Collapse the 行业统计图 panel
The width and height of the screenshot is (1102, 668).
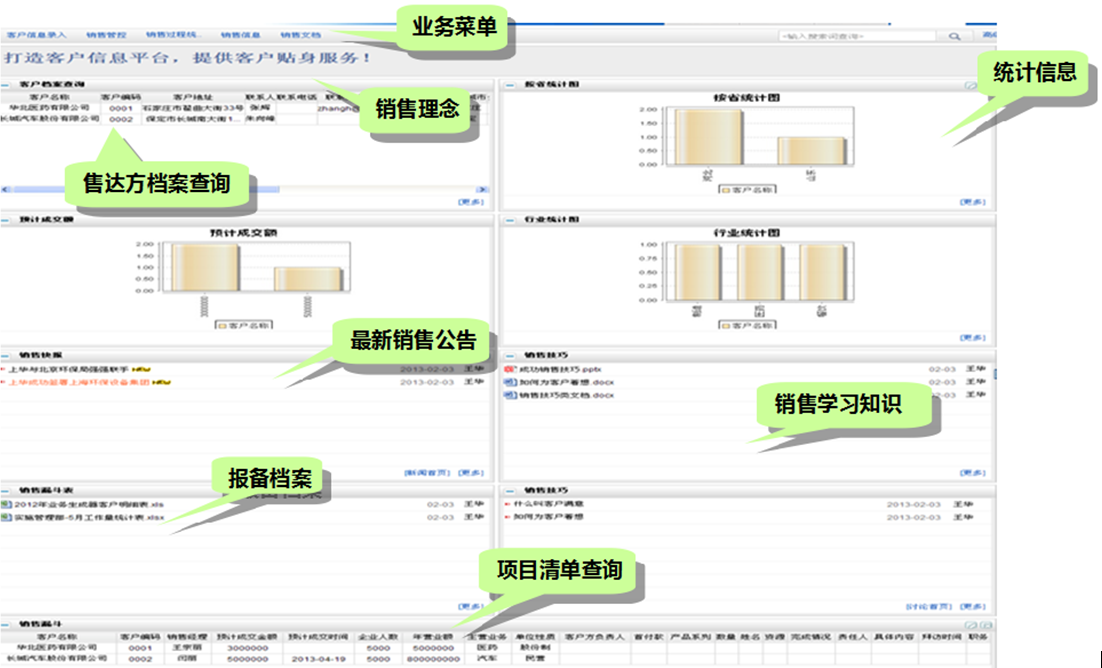click(x=510, y=219)
